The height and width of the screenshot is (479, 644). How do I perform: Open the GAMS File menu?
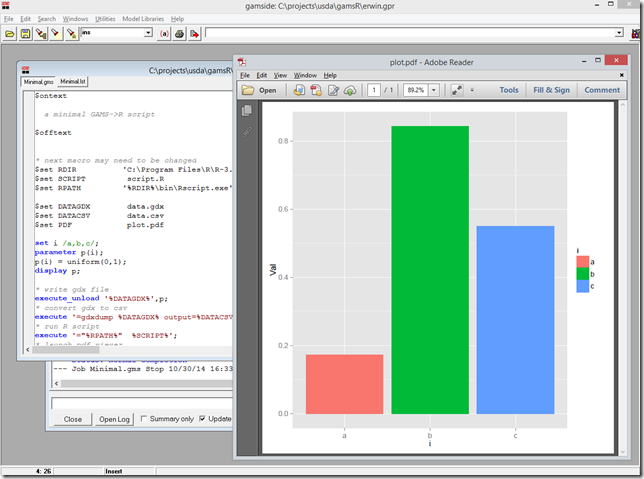(x=9, y=19)
